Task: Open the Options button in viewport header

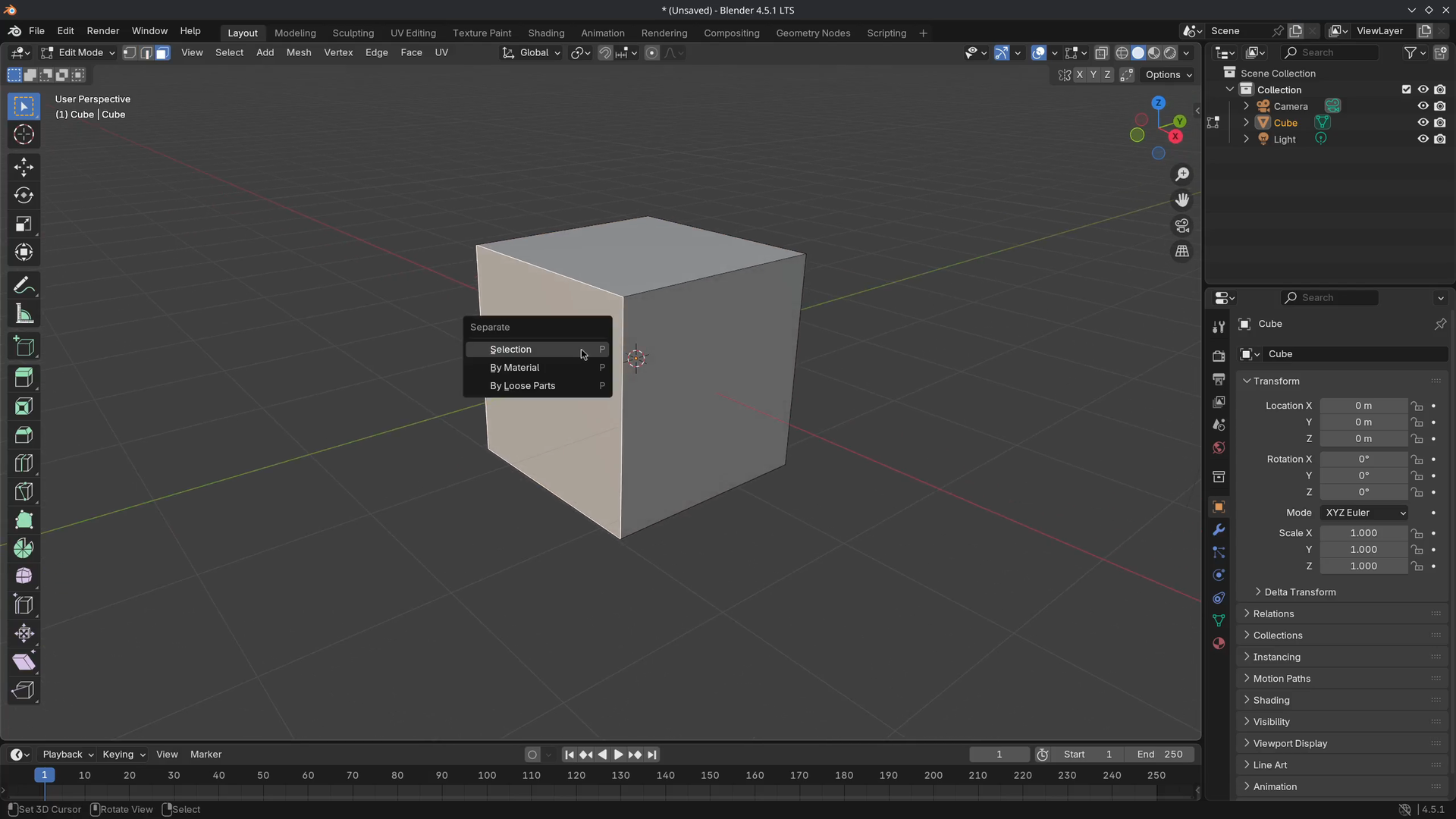Action: click(x=1169, y=74)
